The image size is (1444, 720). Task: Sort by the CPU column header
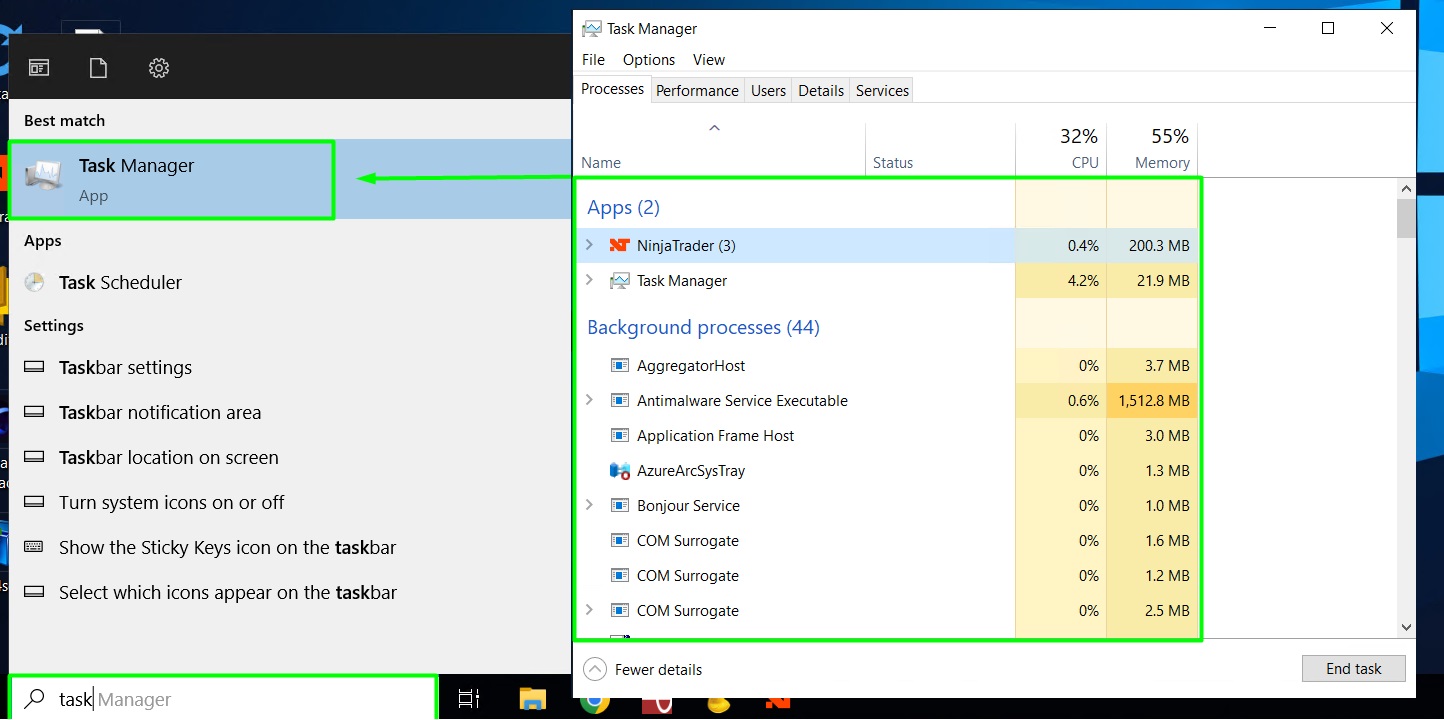click(1061, 148)
